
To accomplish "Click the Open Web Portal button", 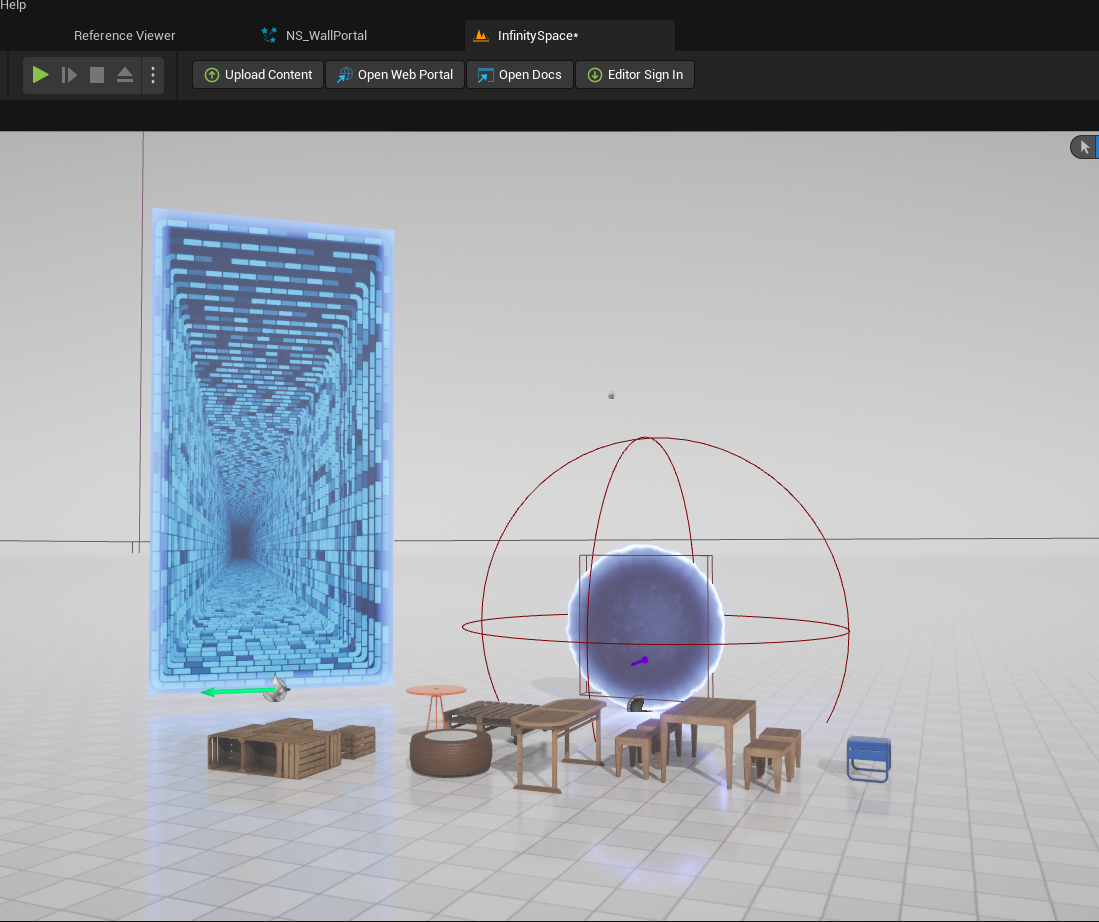I will coord(395,75).
